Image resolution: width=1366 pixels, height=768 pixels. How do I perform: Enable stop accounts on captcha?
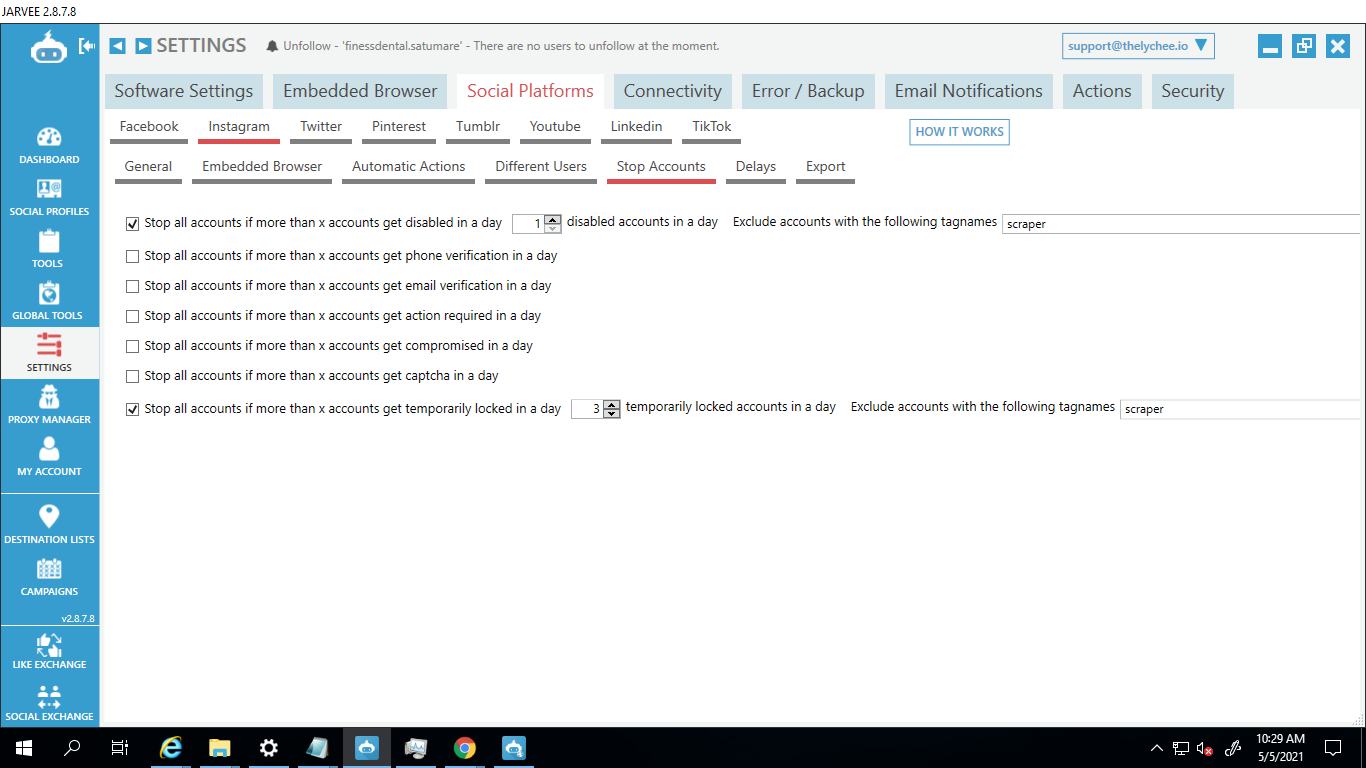[x=133, y=376]
